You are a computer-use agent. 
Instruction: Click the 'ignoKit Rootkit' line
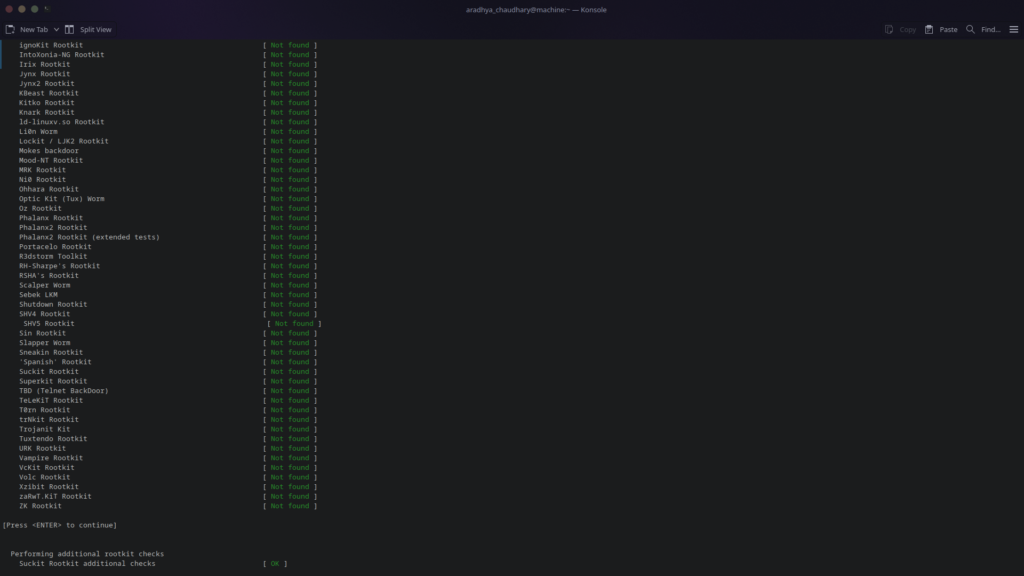[x=51, y=45]
